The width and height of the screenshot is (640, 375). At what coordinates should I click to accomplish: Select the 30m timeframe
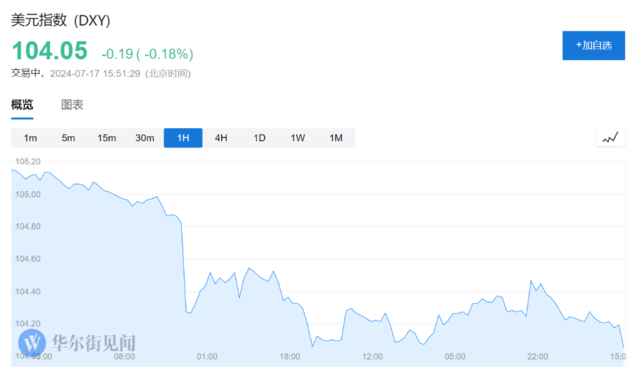point(145,138)
